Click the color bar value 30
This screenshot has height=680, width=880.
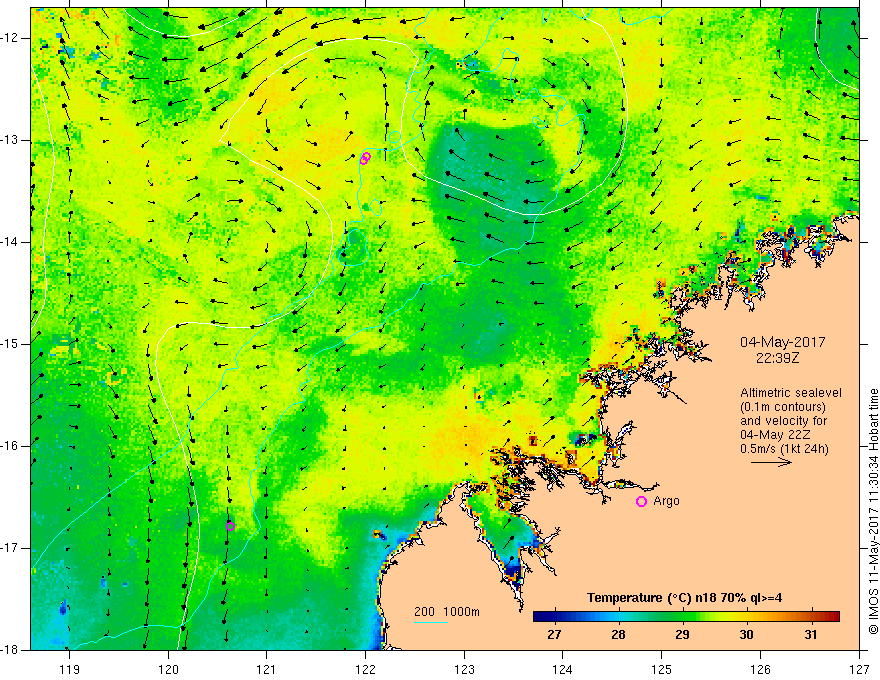coord(746,635)
